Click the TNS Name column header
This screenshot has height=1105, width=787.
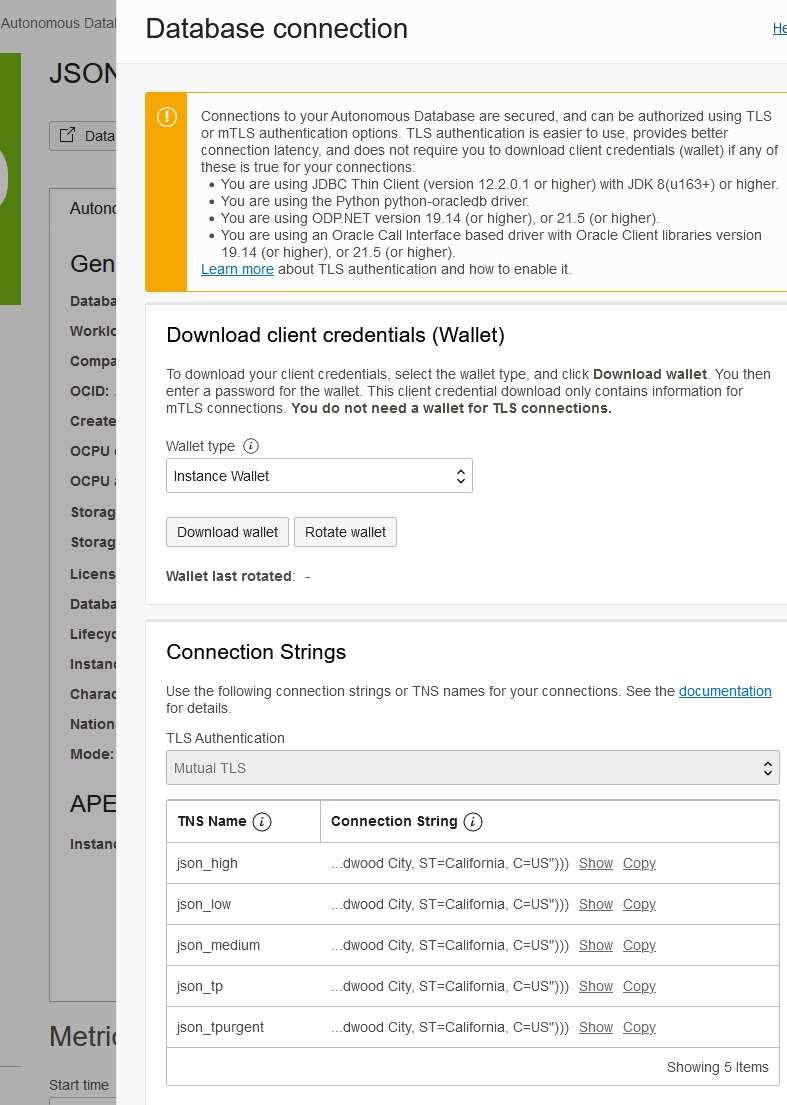click(x=212, y=822)
